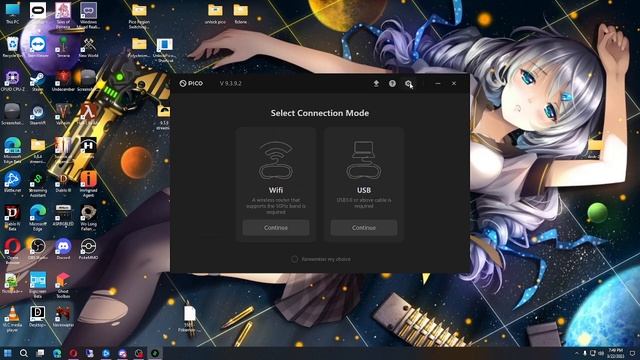Image resolution: width=640 pixels, height=360 pixels.
Task: Select the Undecember desktop icon
Action: (x=63, y=80)
